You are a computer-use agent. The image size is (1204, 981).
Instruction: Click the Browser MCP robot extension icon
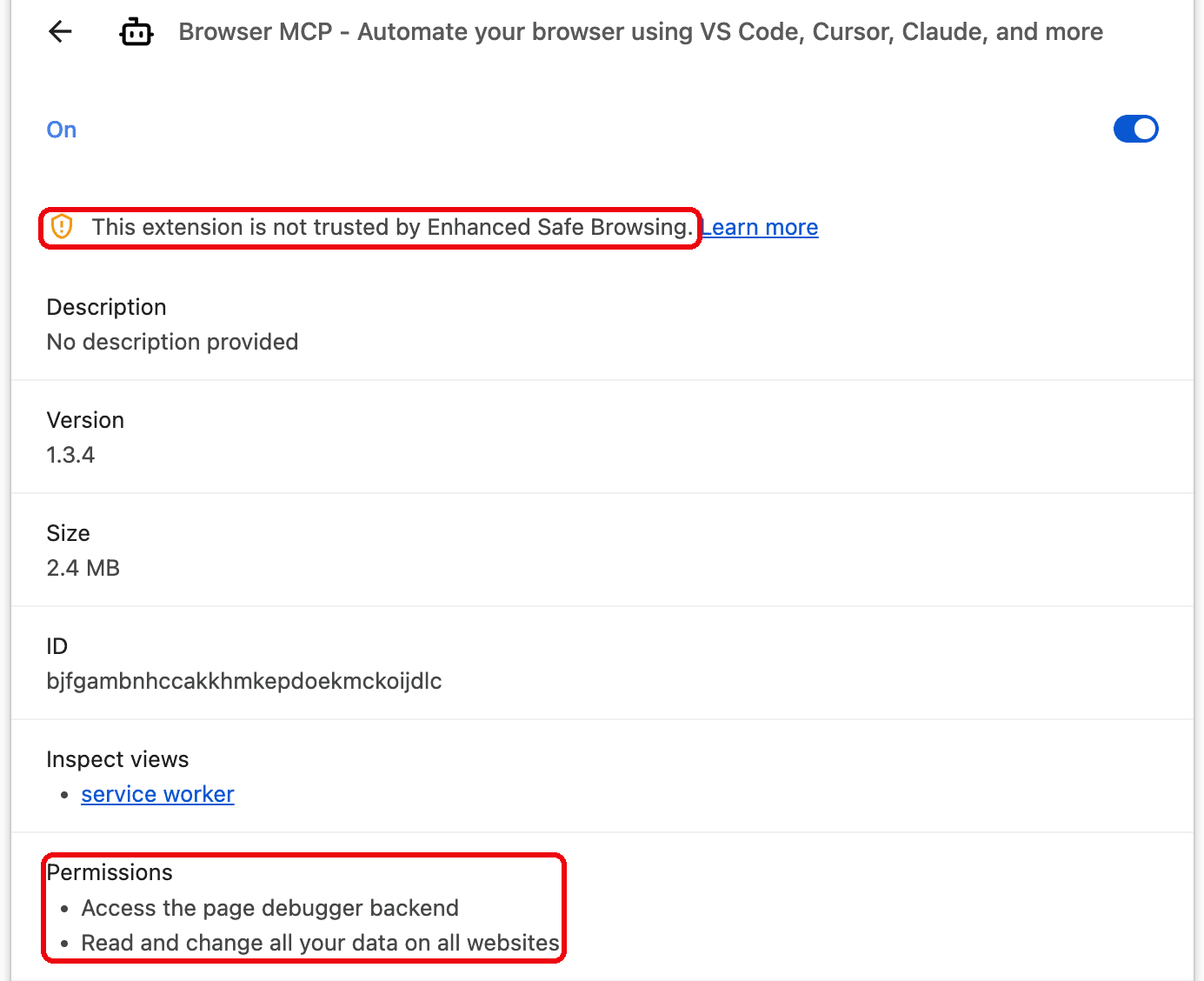136,32
